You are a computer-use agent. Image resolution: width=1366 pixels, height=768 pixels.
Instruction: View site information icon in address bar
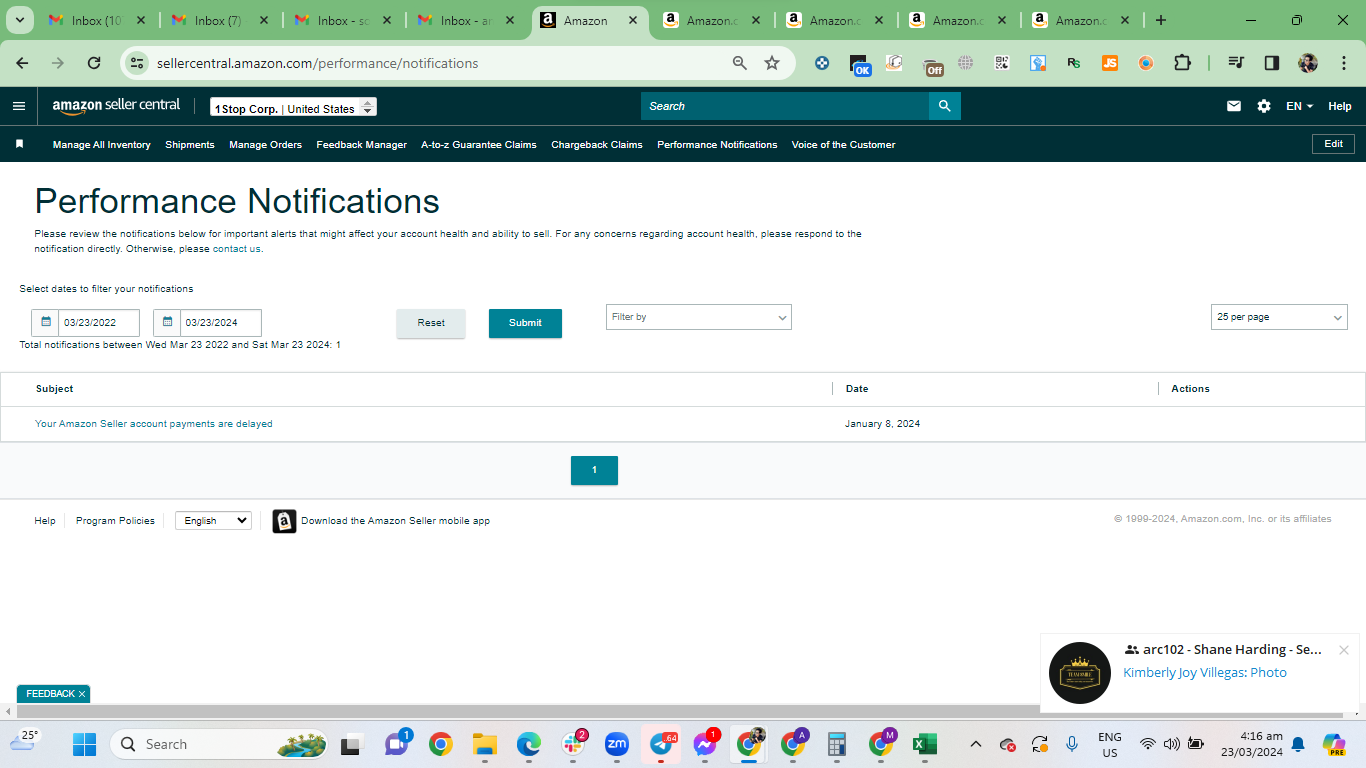pos(138,63)
